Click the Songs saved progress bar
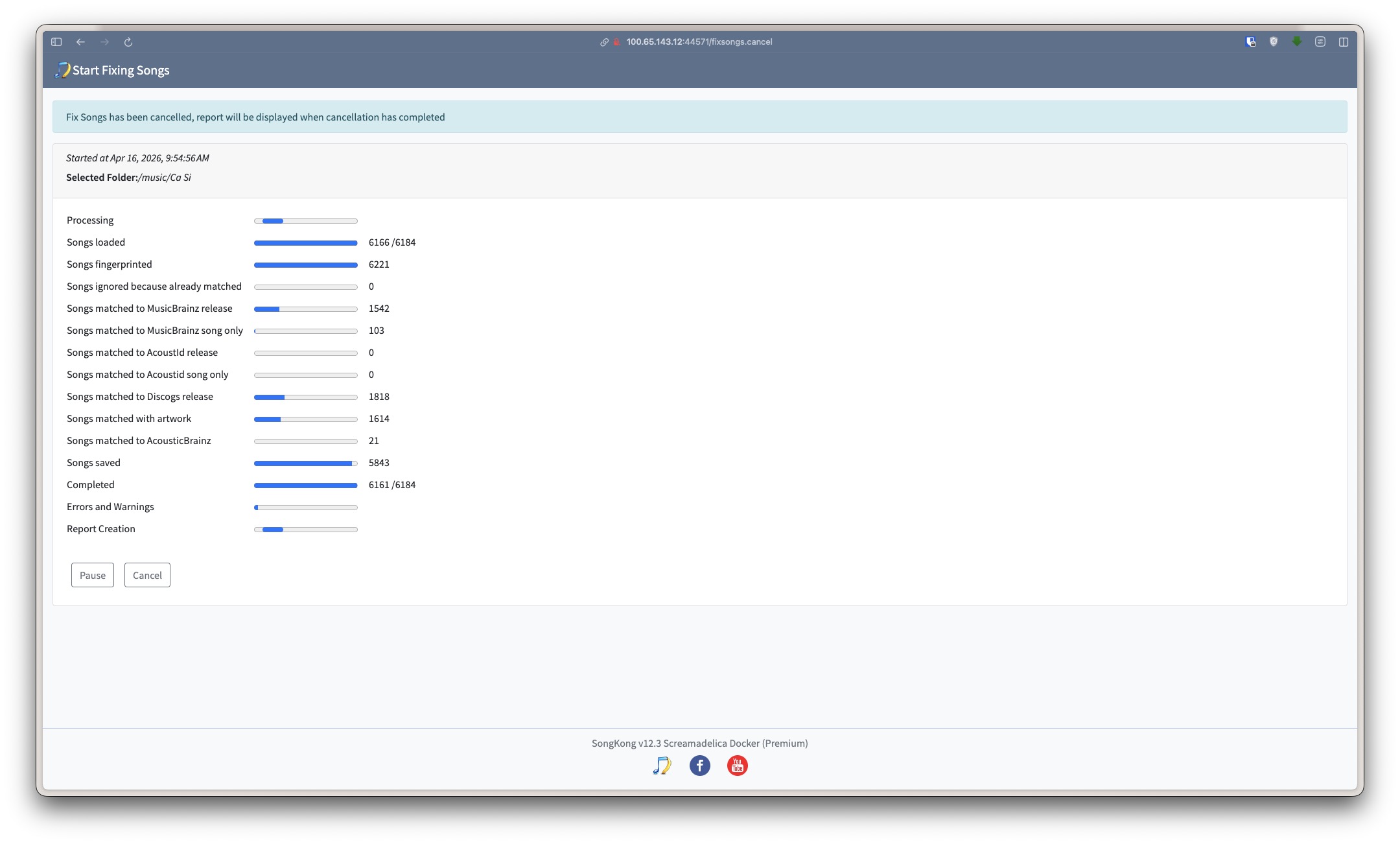This screenshot has height=844, width=1400. [x=305, y=463]
